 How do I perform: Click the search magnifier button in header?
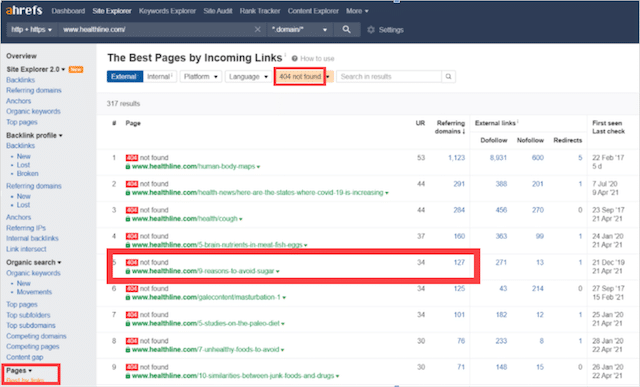click(x=347, y=29)
